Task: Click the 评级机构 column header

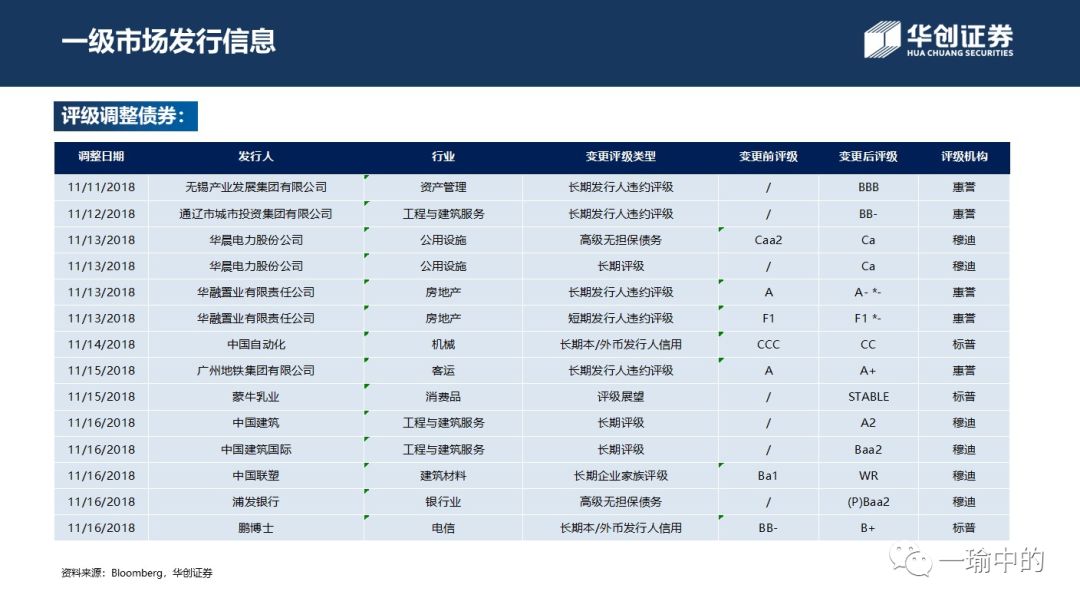Action: 964,156
